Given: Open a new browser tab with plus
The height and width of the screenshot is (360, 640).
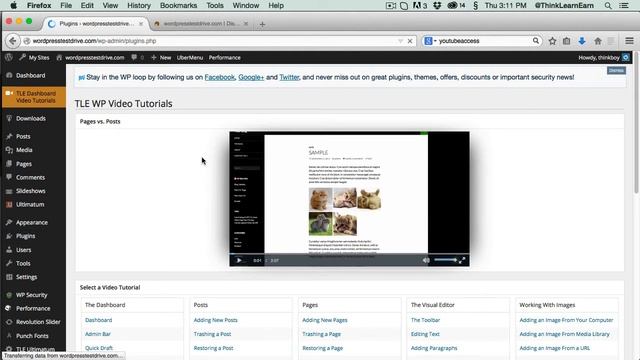Looking at the screenshot, I should point(262,24).
